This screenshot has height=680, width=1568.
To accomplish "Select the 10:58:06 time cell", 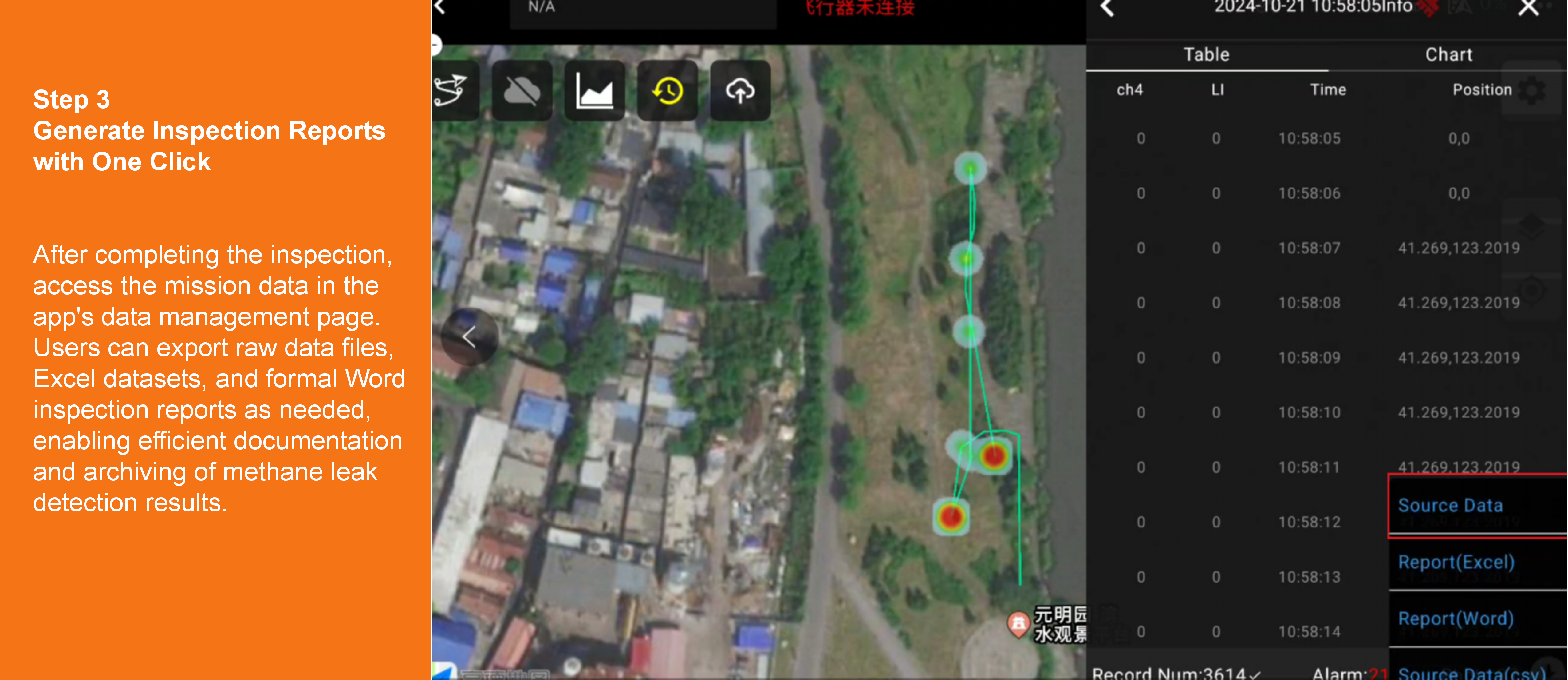I will pos(1309,193).
